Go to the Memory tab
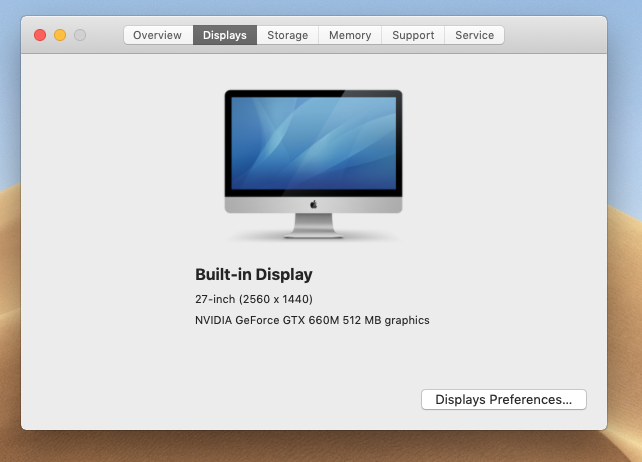The width and height of the screenshot is (642, 462). pos(350,35)
